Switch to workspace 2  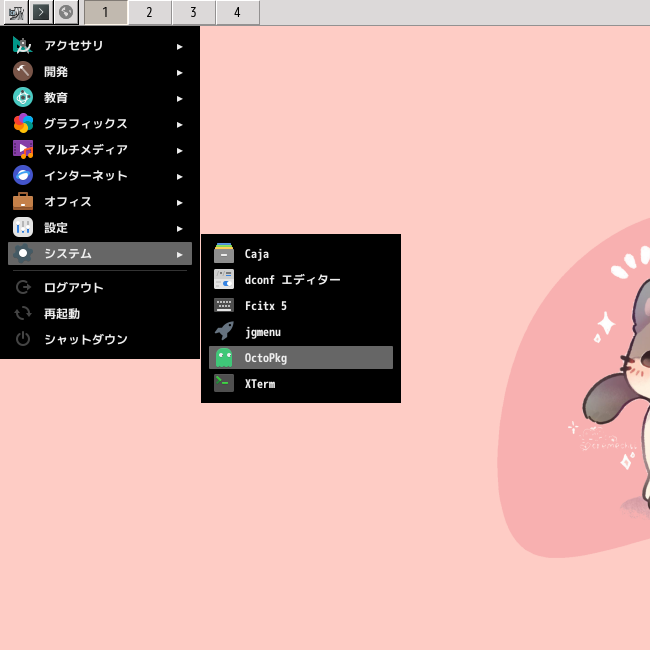pyautogui.click(x=150, y=12)
